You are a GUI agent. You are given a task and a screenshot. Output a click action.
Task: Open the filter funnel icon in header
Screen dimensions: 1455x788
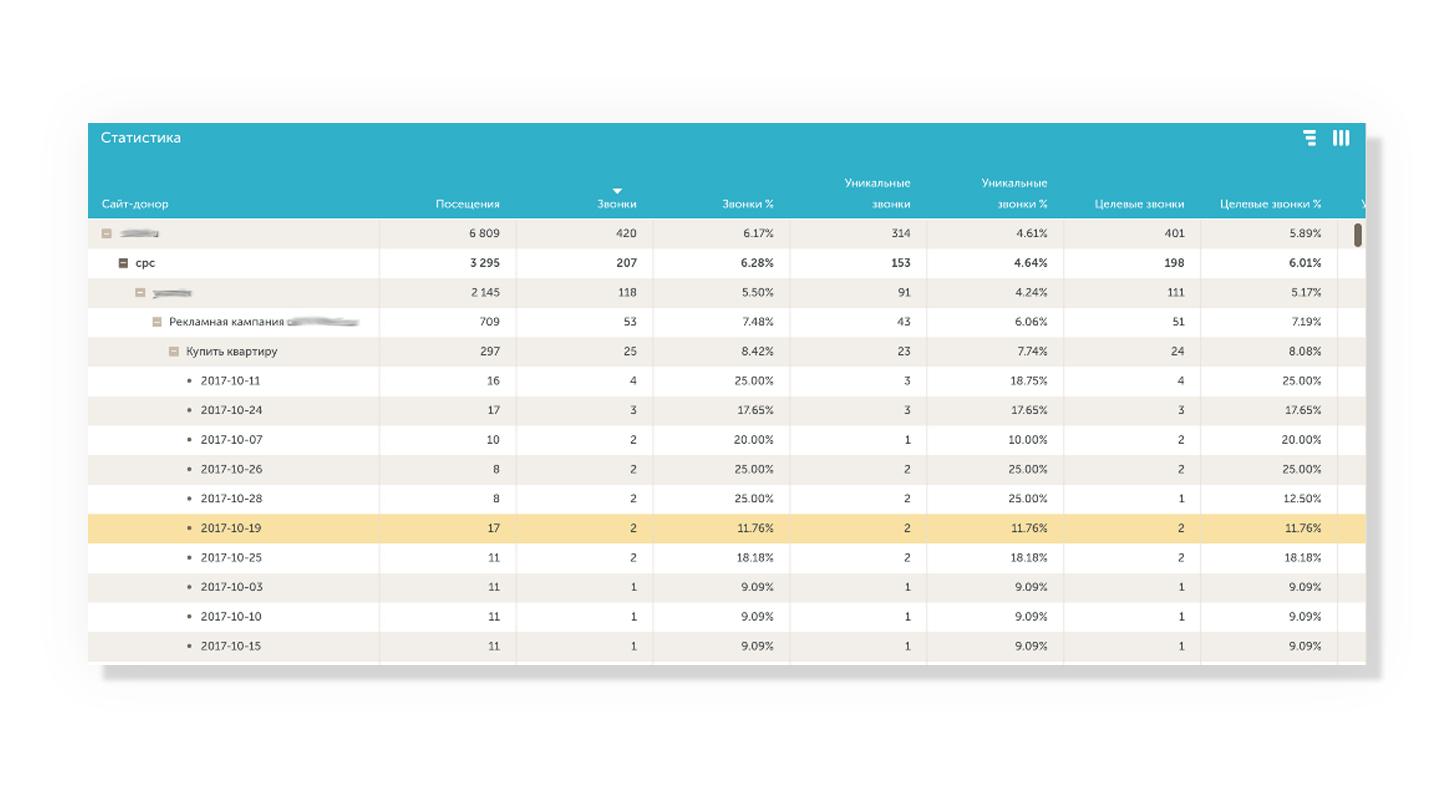coord(1310,138)
